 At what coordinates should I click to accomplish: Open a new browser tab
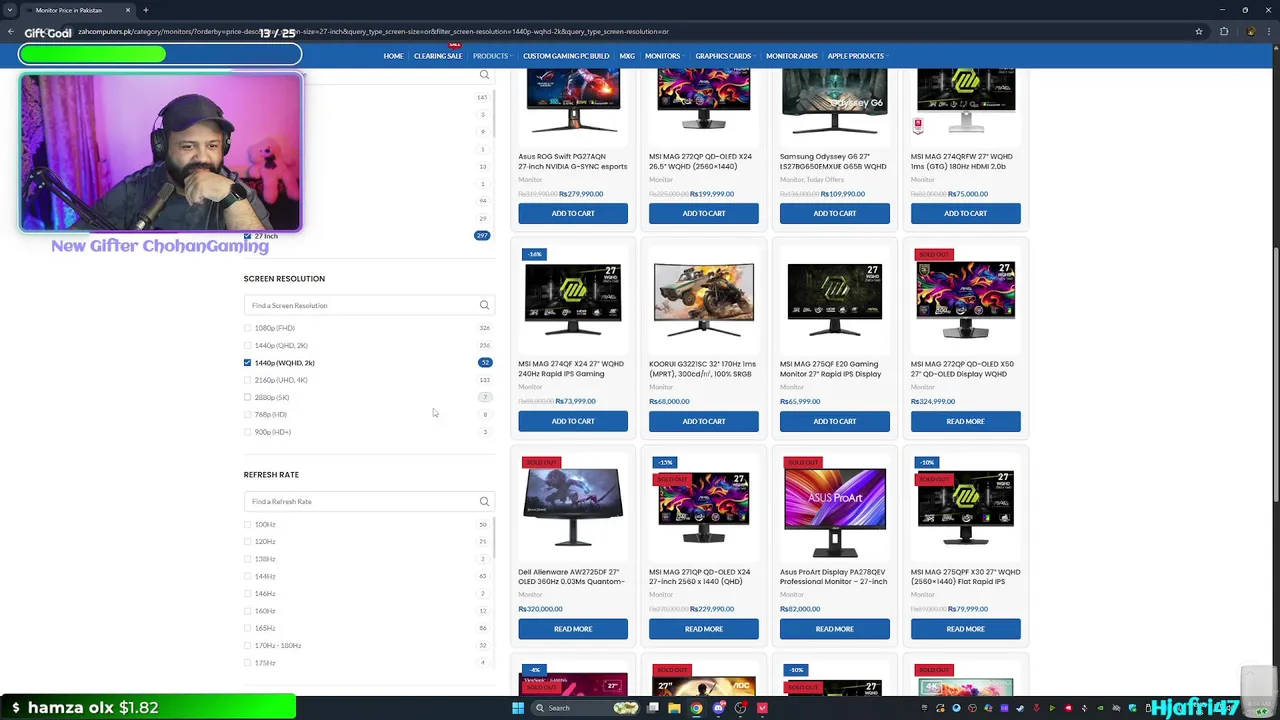pos(145,10)
